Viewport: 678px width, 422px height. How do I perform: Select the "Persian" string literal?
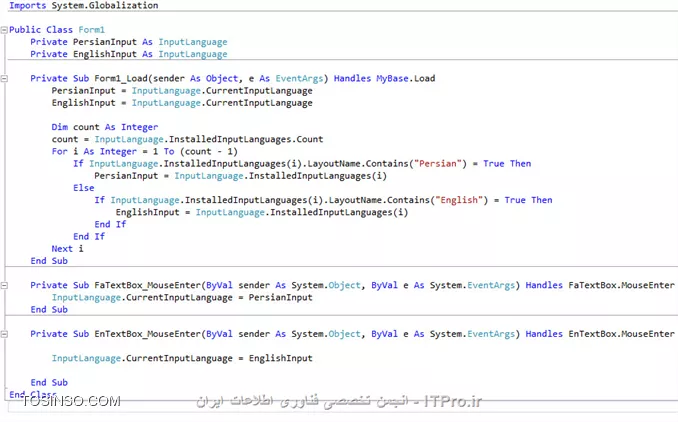click(x=438, y=163)
